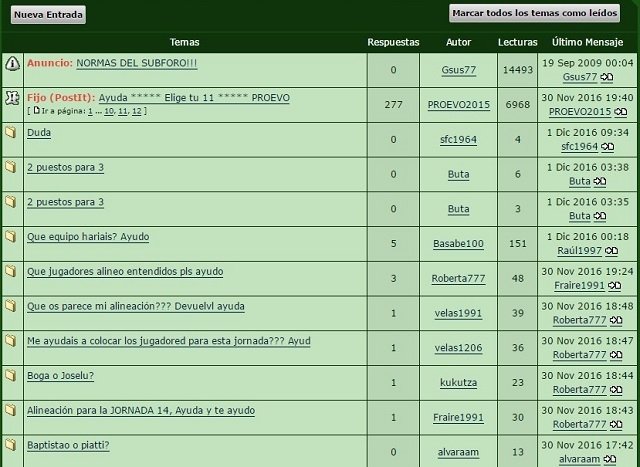Open last poster PROEVO2015 under 30 Nov 19:40
The width and height of the screenshot is (640, 467).
click(580, 112)
